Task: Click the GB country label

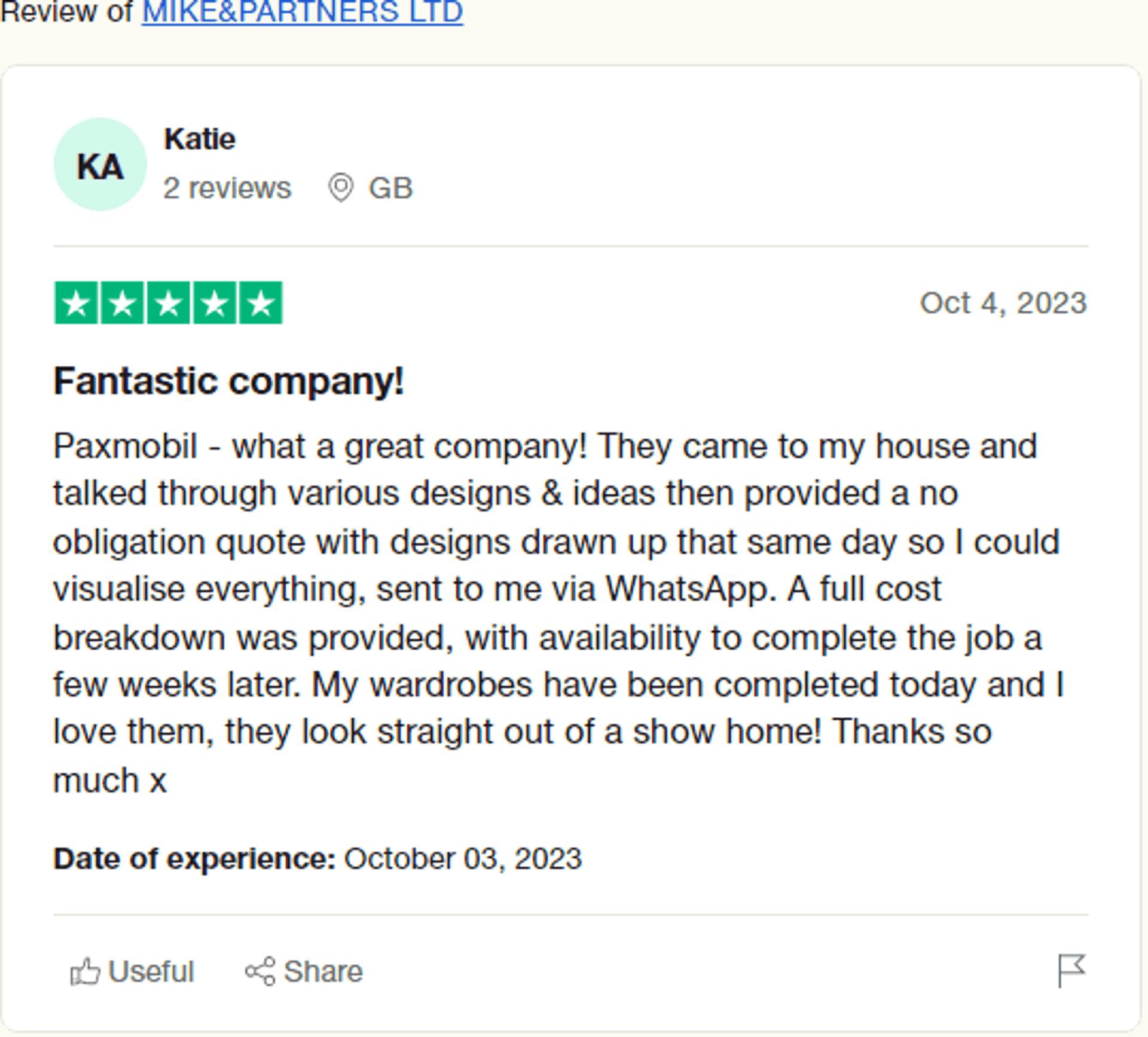Action: tap(391, 188)
